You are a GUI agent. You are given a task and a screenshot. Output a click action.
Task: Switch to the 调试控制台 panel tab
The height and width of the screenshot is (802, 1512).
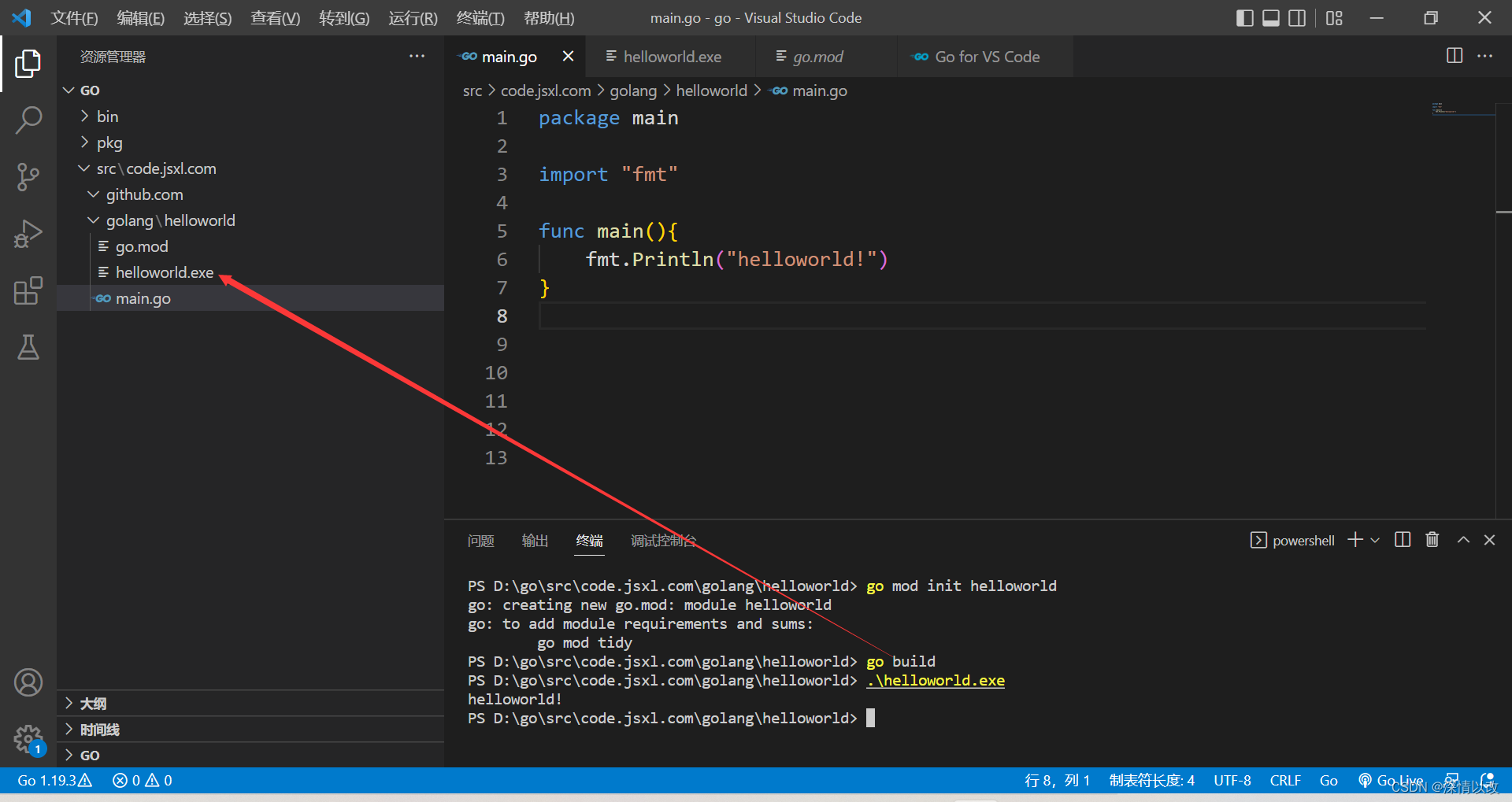663,541
